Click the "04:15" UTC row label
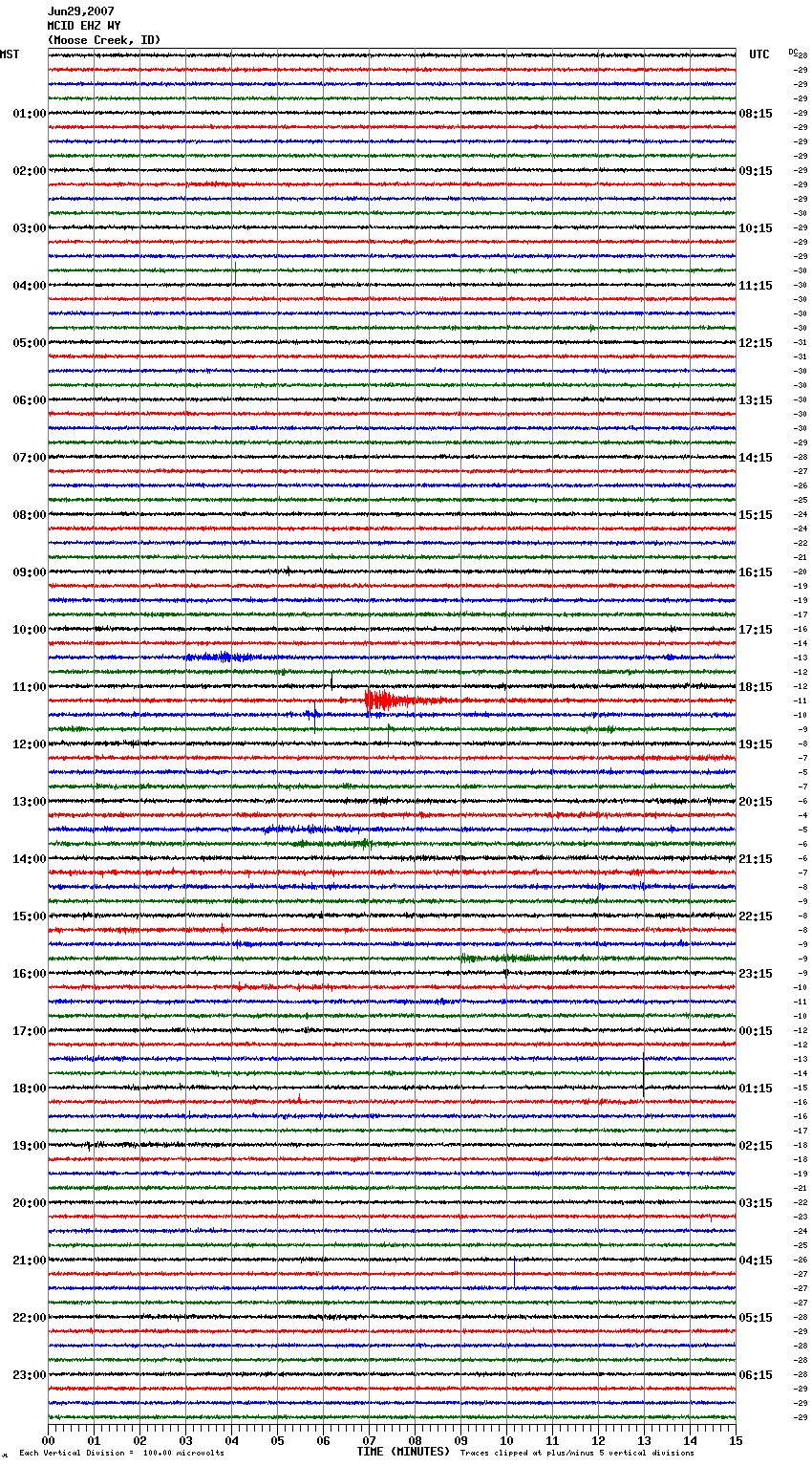 click(x=756, y=1261)
